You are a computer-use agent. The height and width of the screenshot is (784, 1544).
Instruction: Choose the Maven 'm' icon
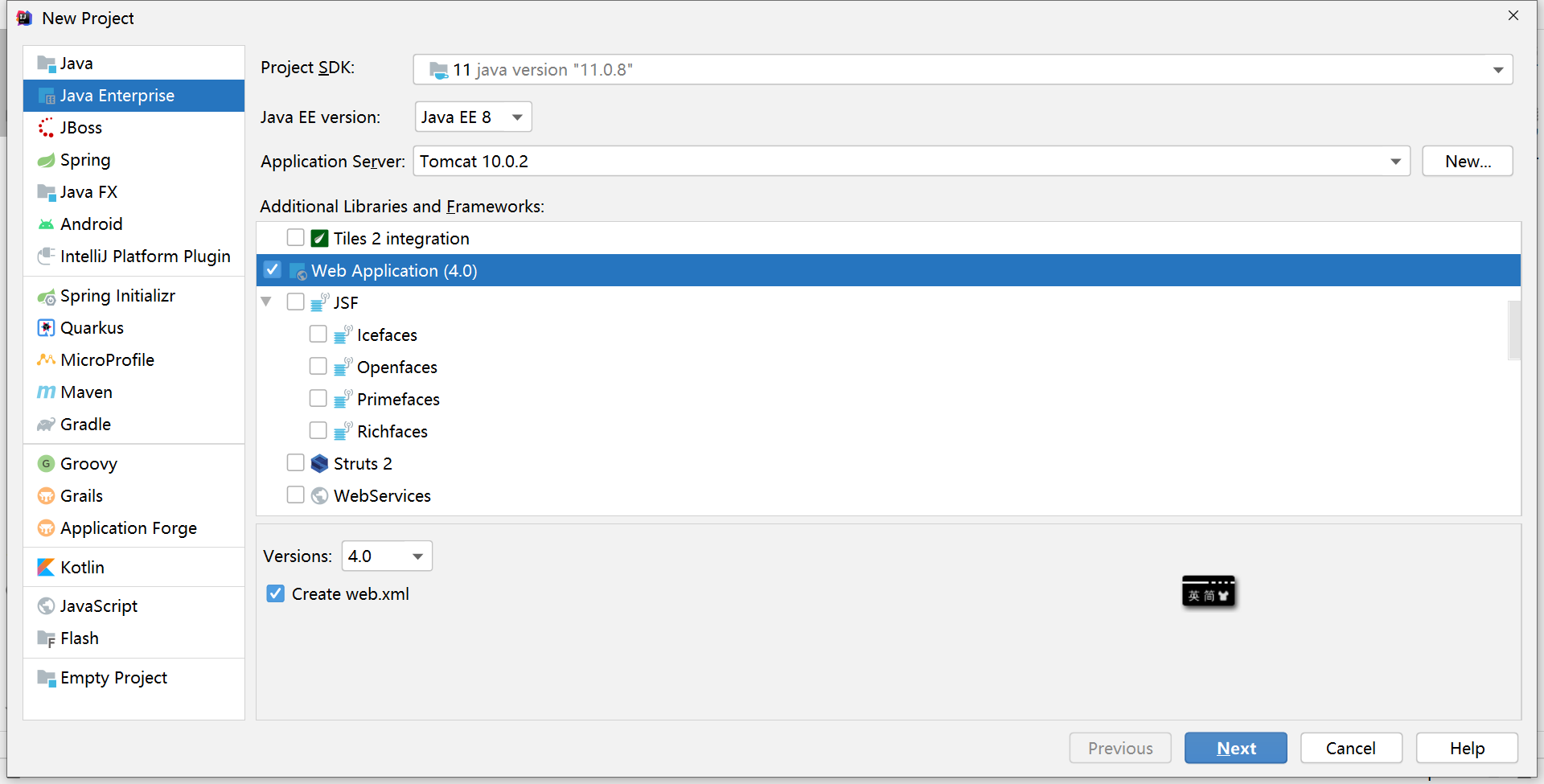click(47, 392)
